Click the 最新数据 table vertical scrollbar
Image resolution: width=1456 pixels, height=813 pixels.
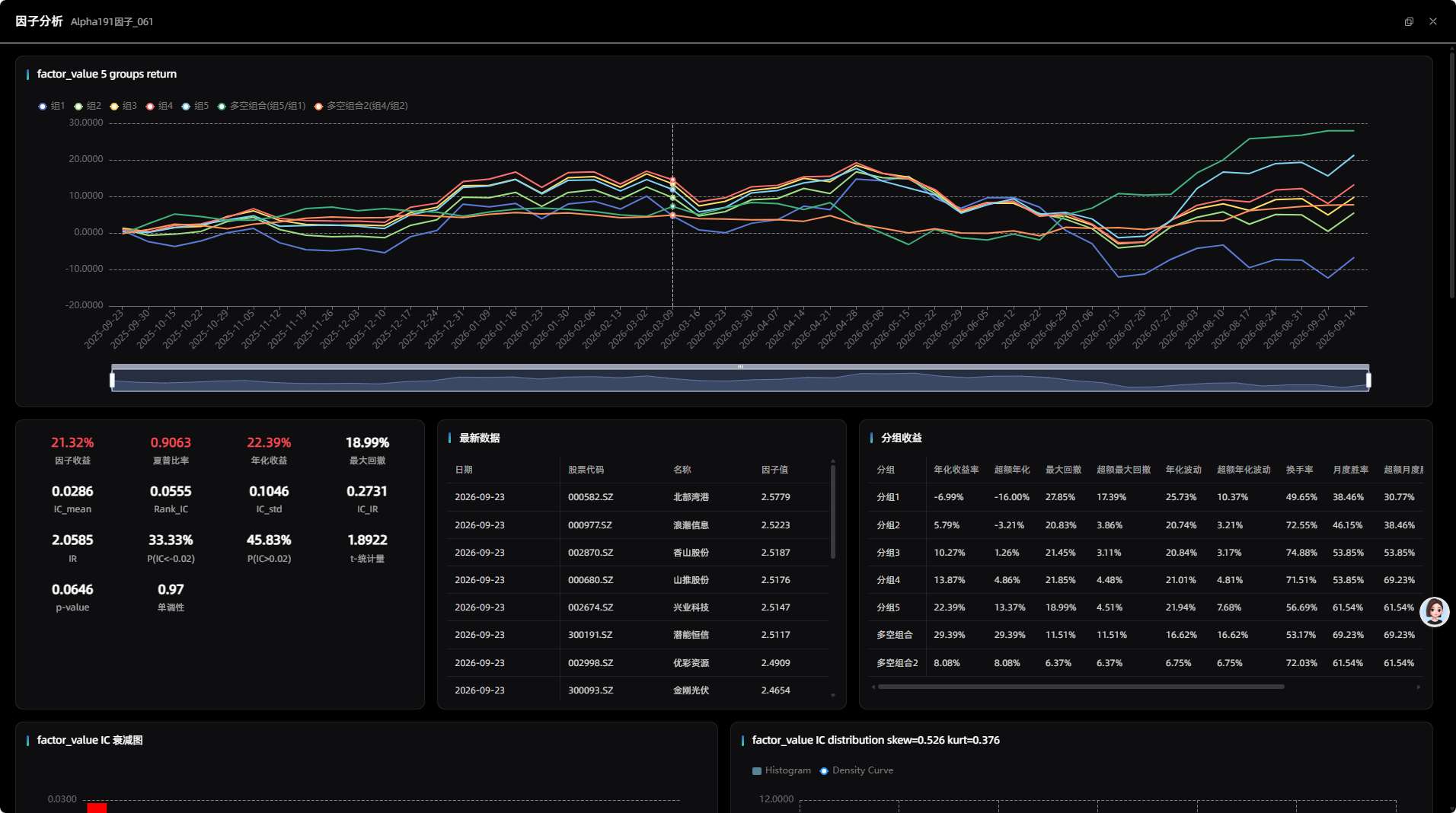833,512
